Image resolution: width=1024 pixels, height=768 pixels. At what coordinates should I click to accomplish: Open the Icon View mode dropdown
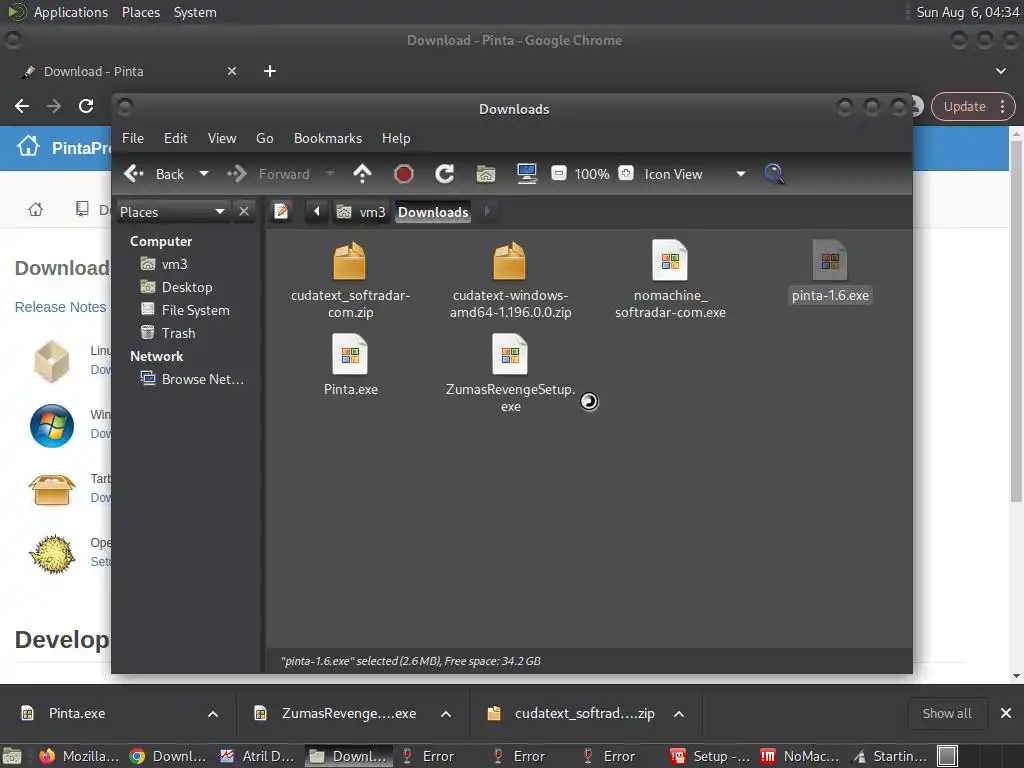click(694, 174)
